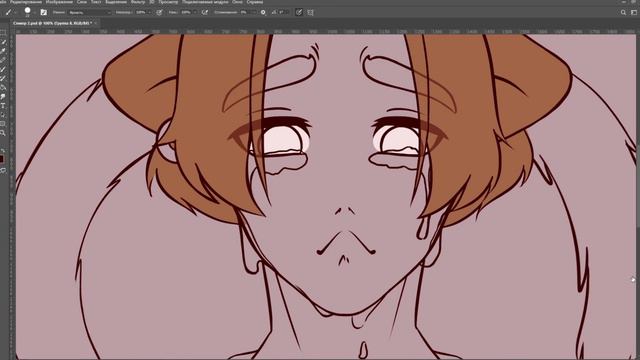Open the Справка menu

click(x=255, y=2)
